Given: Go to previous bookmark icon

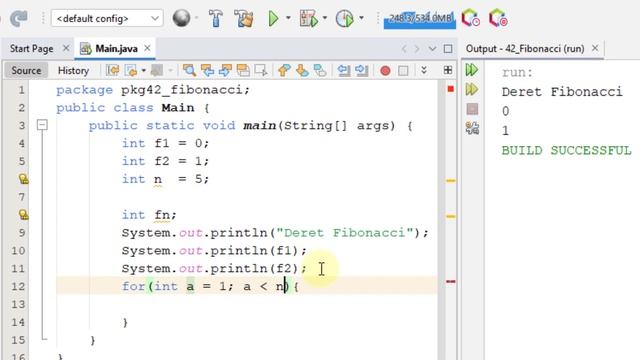Looking at the screenshot, I should 284,71.
